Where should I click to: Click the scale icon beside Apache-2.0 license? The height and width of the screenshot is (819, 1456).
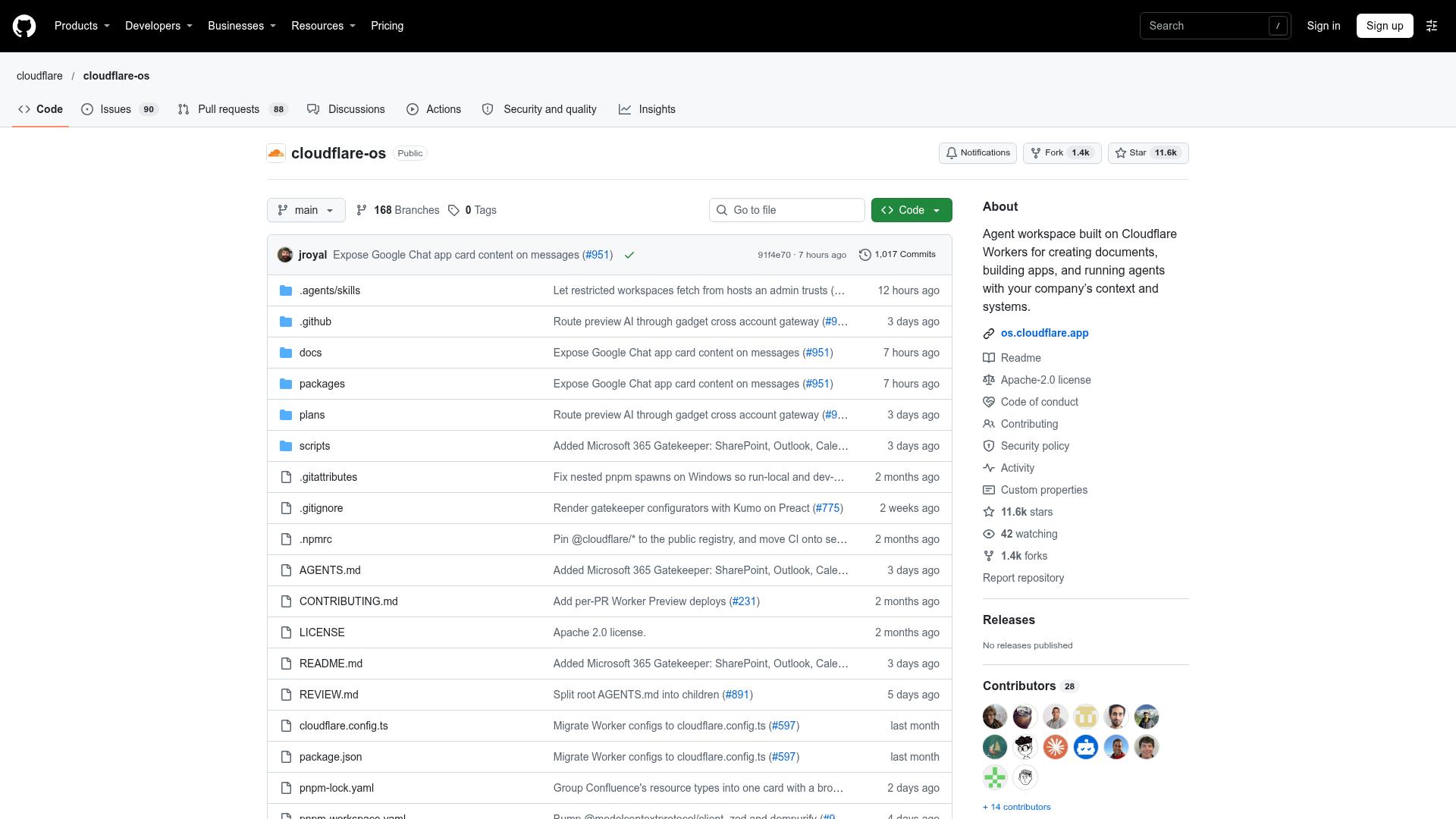coord(989,380)
